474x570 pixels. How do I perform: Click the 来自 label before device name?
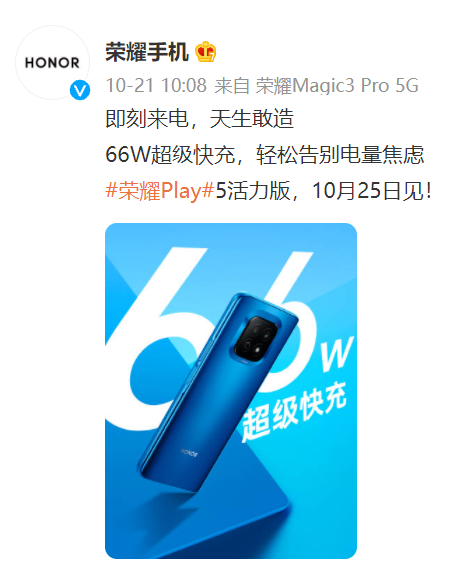[232, 86]
